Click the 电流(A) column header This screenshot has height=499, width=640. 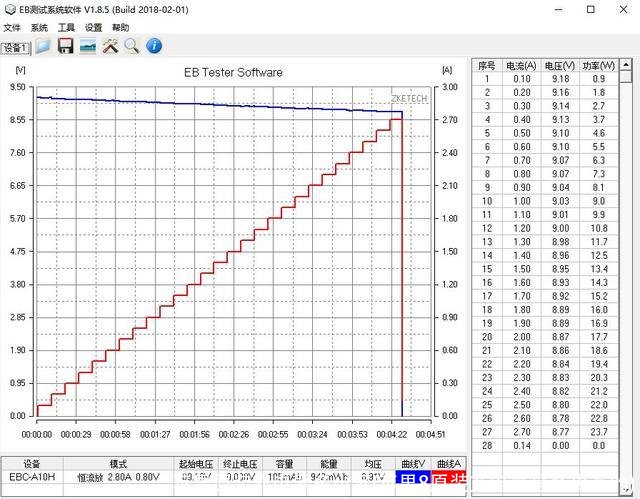(x=521, y=64)
